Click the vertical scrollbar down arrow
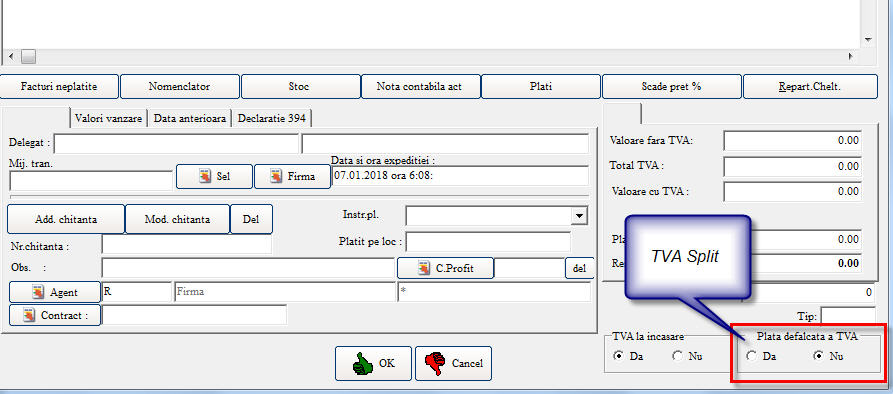Viewport: 893px width, 394px height. coord(868,40)
